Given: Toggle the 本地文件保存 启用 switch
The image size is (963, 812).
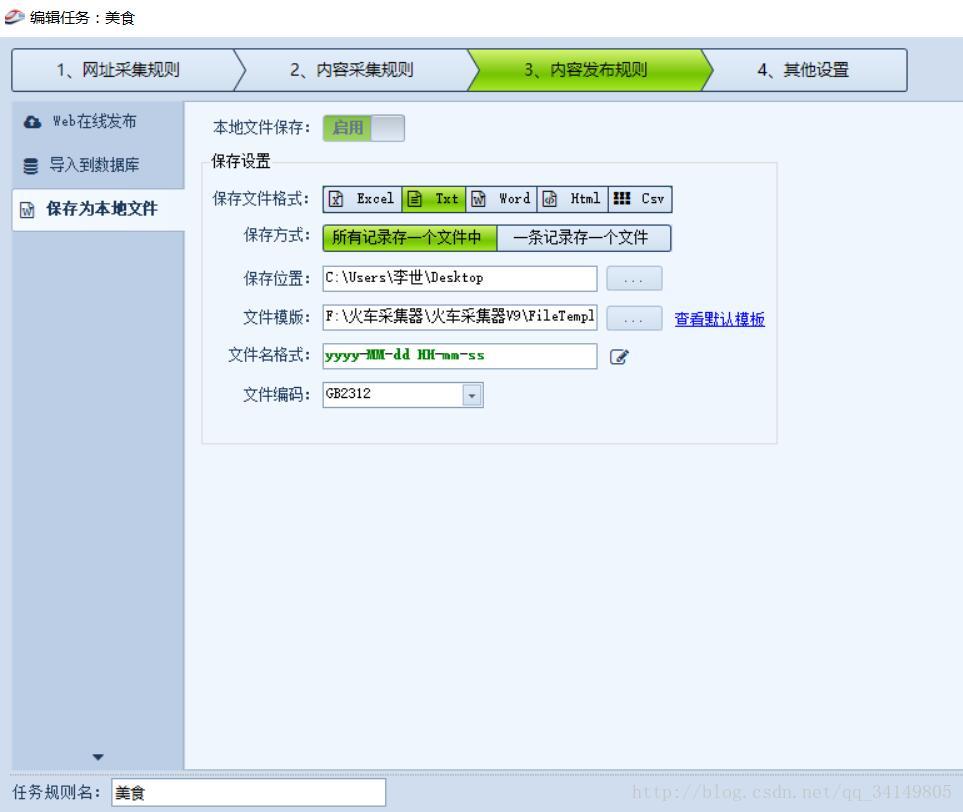Looking at the screenshot, I should click(364, 128).
